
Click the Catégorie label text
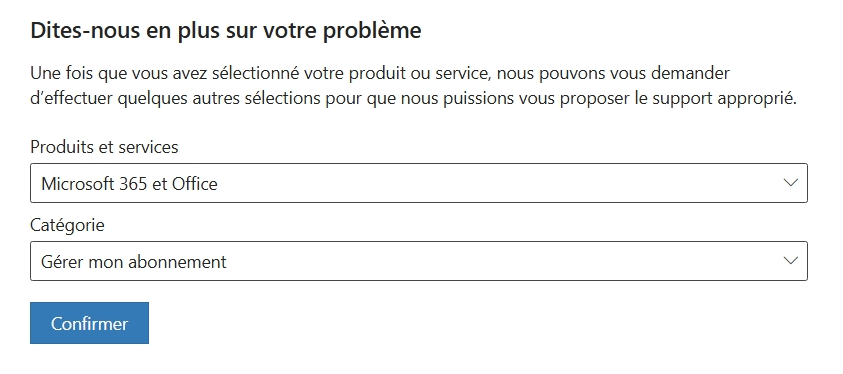tap(67, 225)
